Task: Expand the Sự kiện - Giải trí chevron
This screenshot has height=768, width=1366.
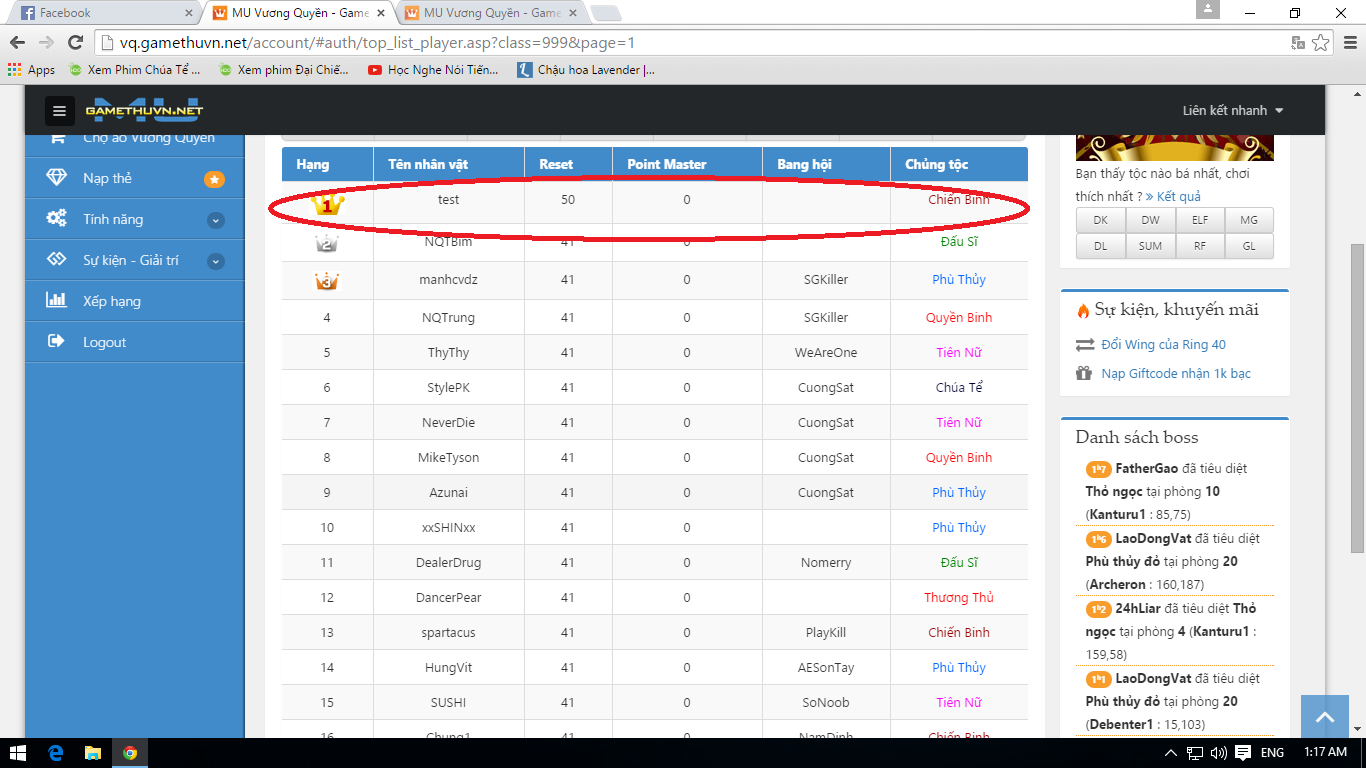Action: coord(215,261)
